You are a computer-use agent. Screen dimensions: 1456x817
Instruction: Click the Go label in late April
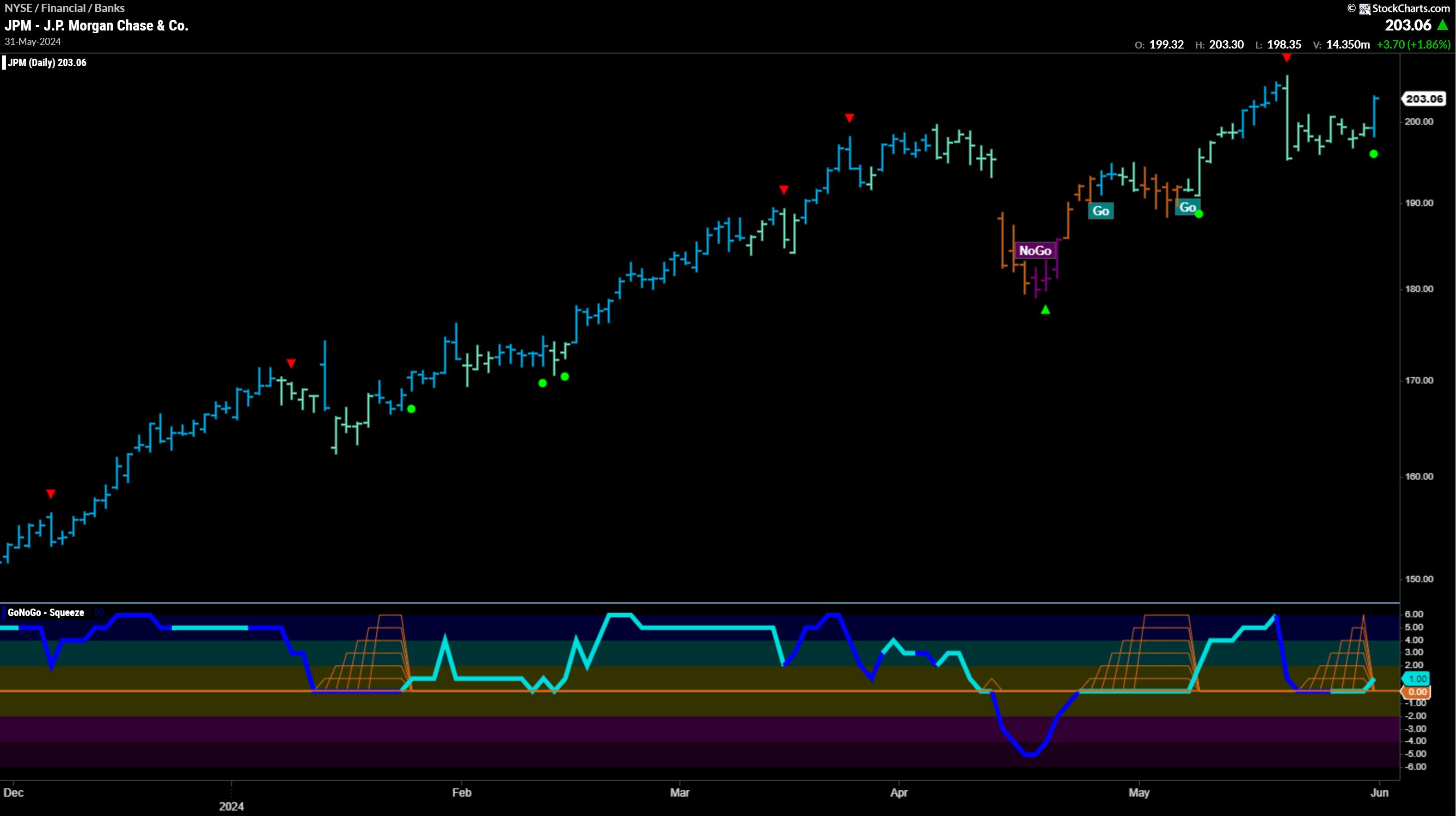(1101, 211)
